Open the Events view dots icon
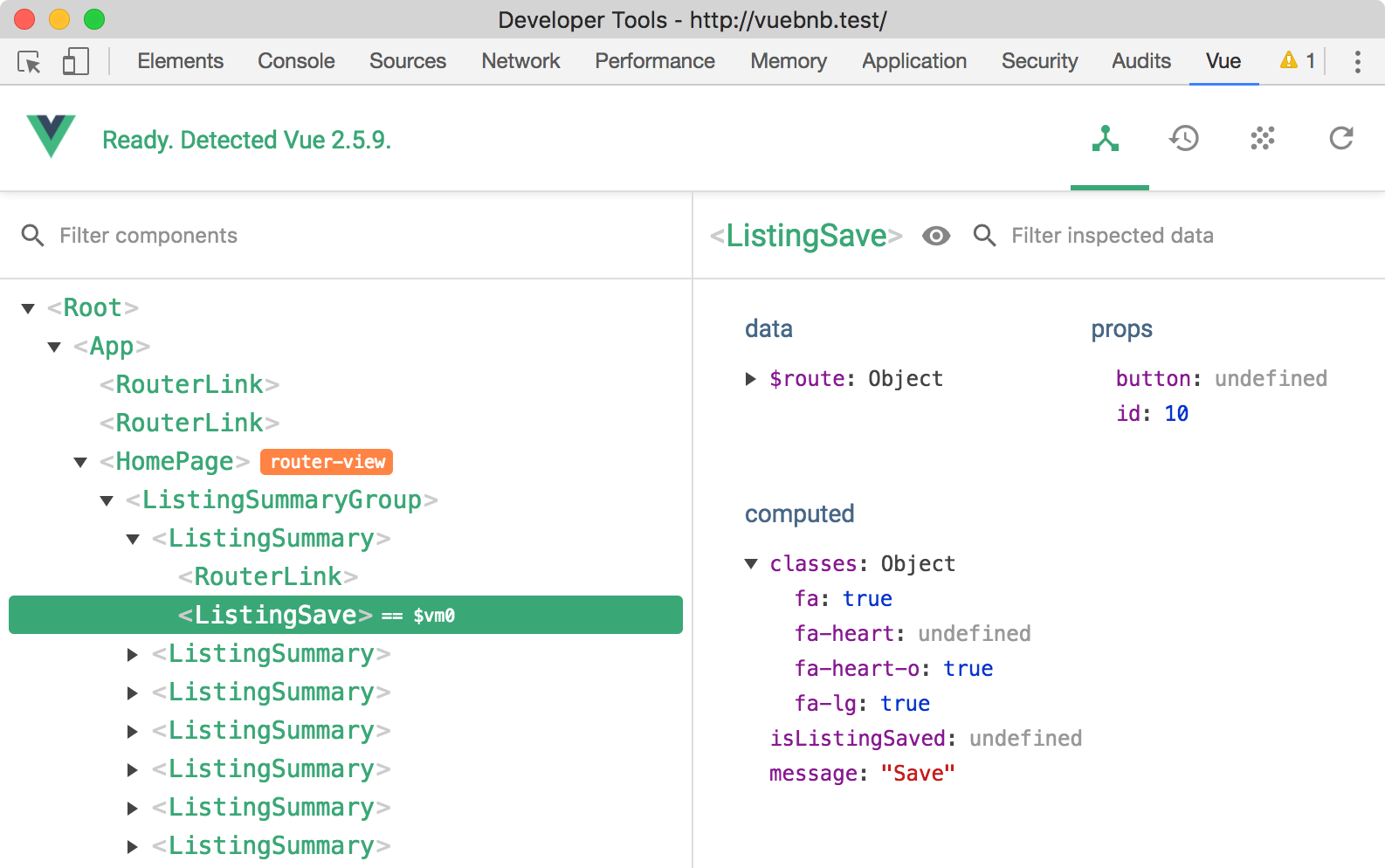Screen dimensions: 1385x868 tap(1263, 138)
